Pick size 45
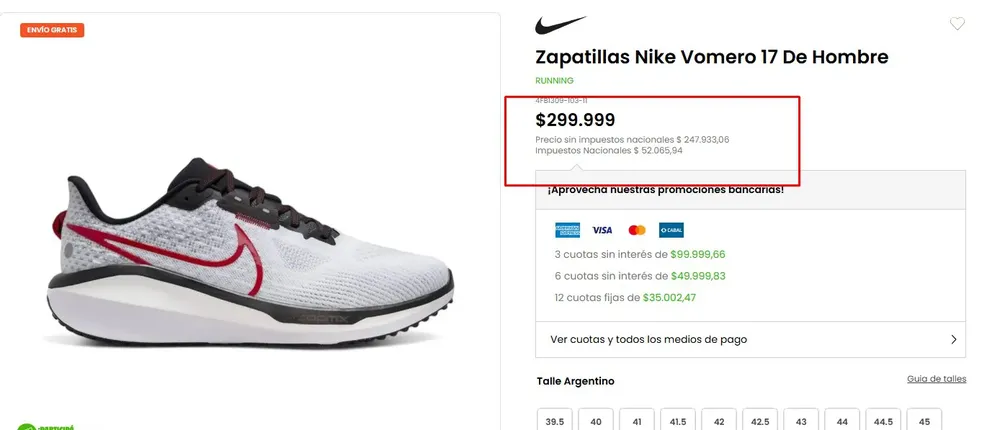The height and width of the screenshot is (430, 1000). coord(924,421)
